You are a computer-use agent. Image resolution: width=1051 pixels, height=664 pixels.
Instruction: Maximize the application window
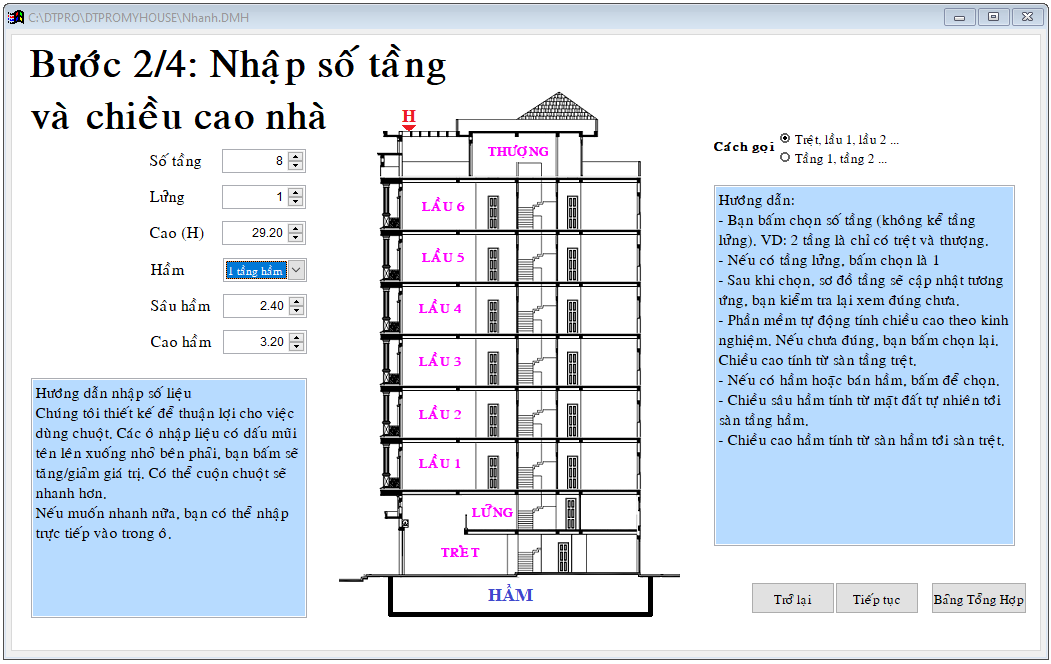993,17
